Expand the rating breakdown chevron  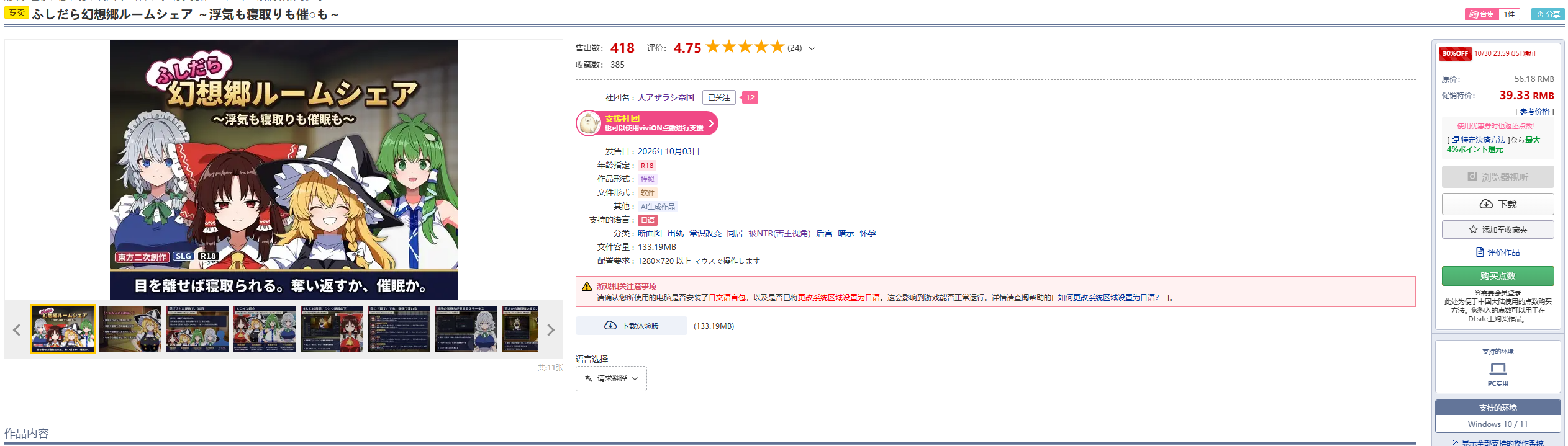click(x=812, y=48)
